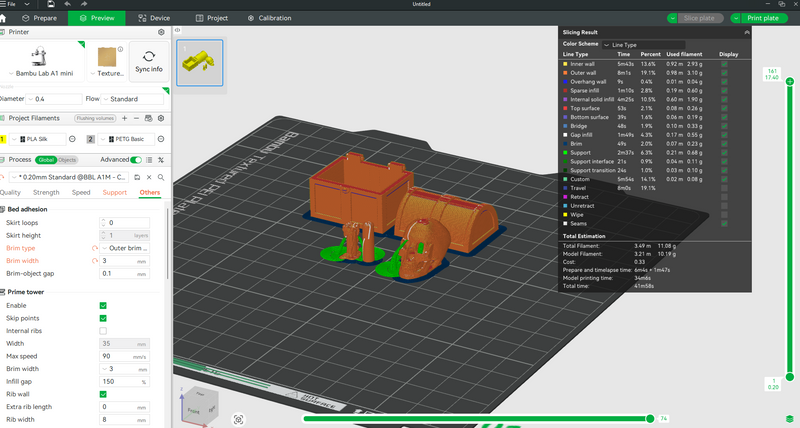This screenshot has height=428, width=800.
Task: Add a new project filament
Action: [x=124, y=118]
